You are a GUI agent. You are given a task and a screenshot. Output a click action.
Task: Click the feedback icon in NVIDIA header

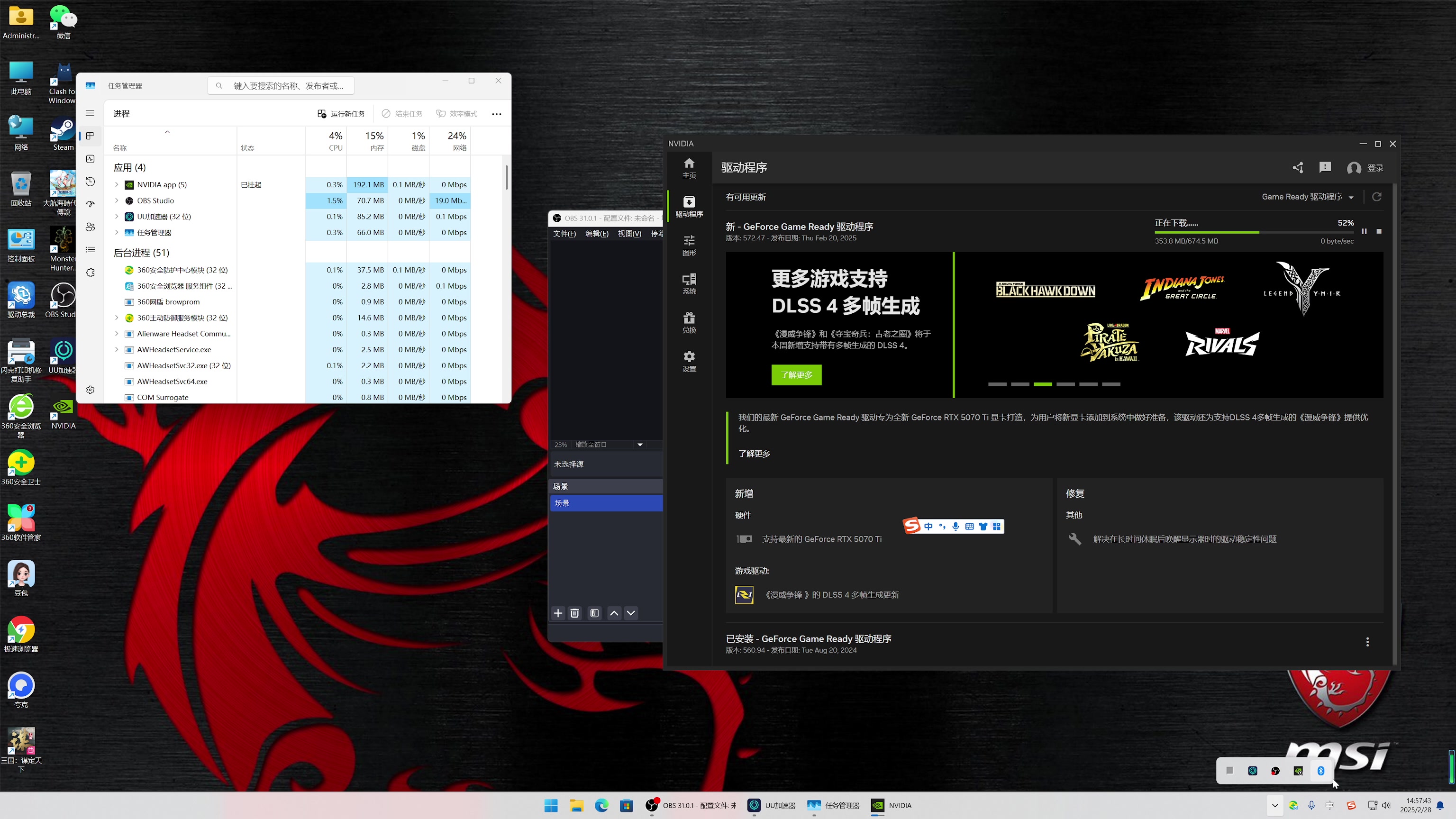pyautogui.click(x=1325, y=168)
